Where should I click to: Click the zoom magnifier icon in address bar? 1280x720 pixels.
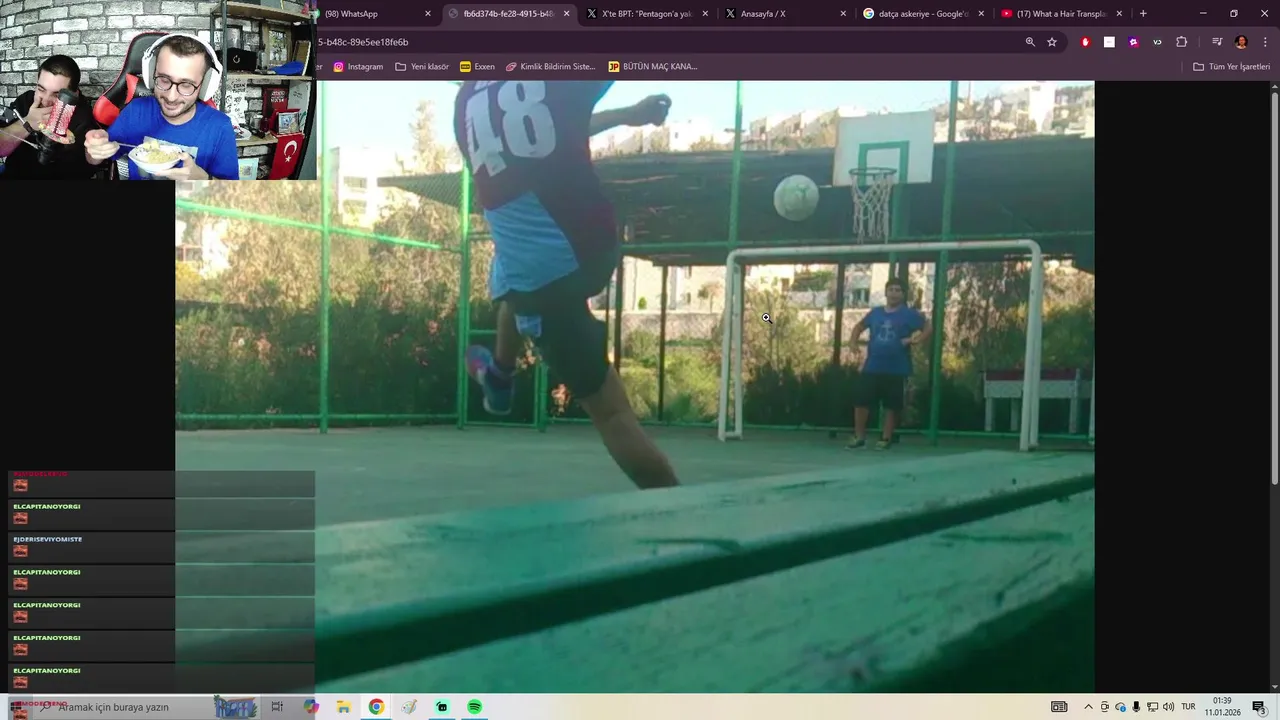1030,42
